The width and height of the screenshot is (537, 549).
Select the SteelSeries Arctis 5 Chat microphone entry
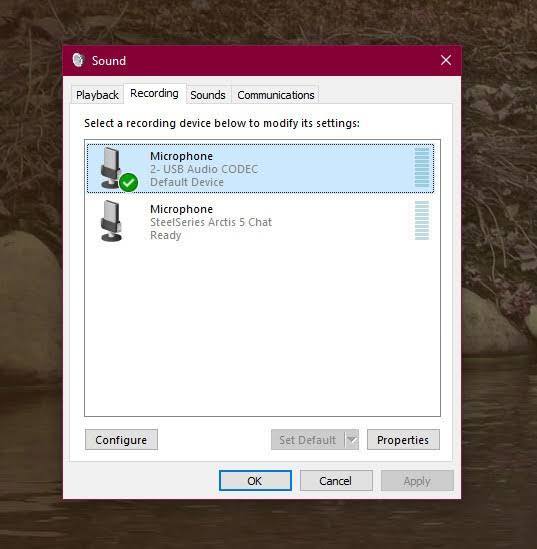pyautogui.click(x=260, y=221)
